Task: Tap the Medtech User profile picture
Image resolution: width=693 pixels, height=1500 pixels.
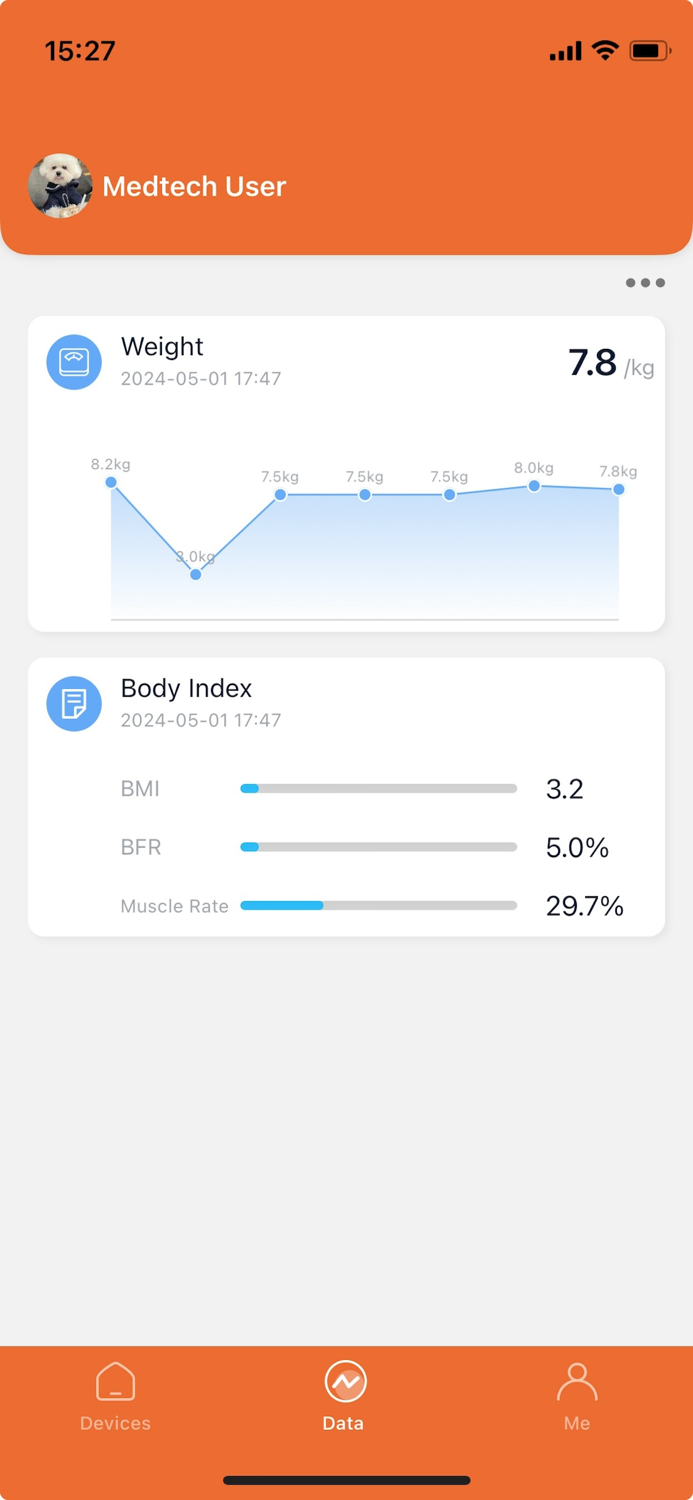Action: (x=60, y=186)
